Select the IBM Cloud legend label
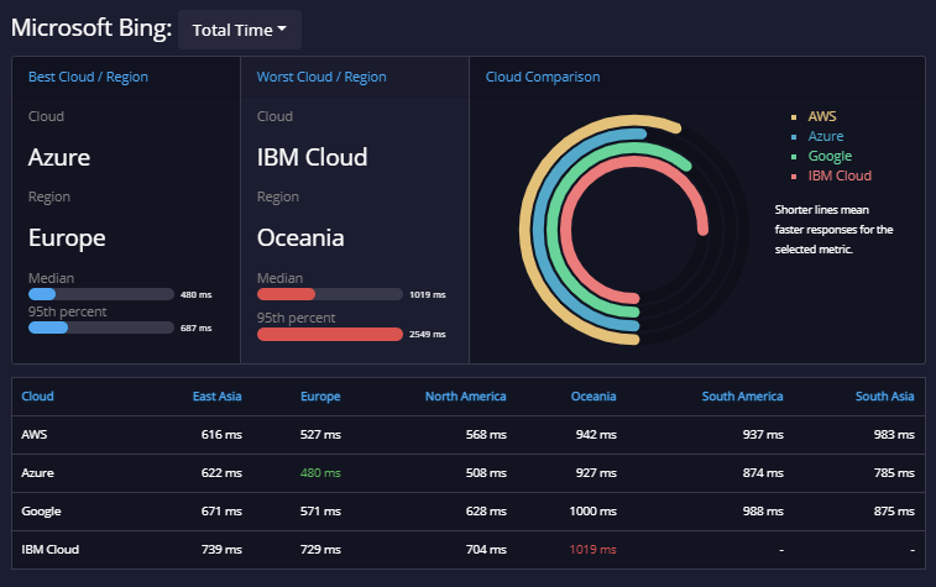This screenshot has width=936, height=588. click(839, 176)
